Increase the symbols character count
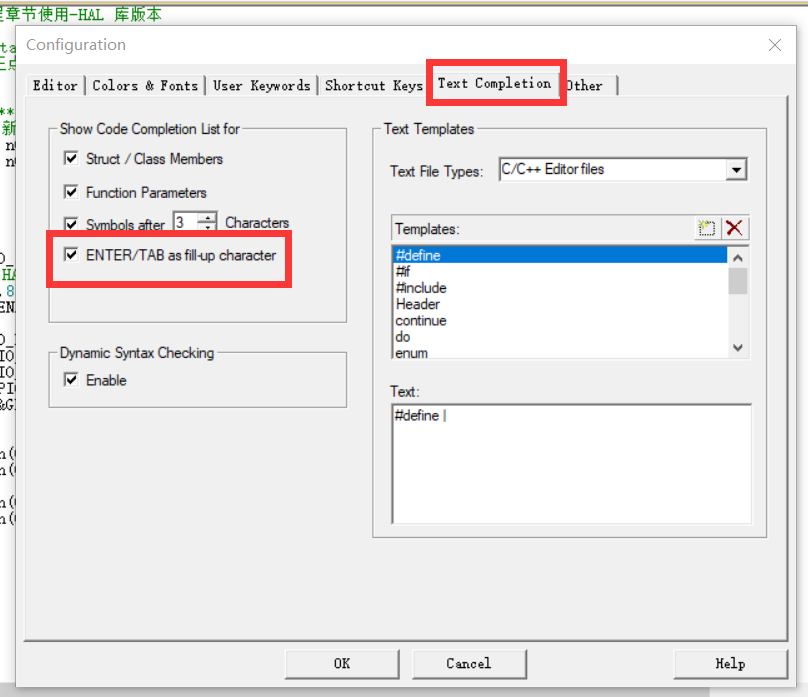Image resolution: width=808 pixels, height=697 pixels. pyautogui.click(x=208, y=217)
